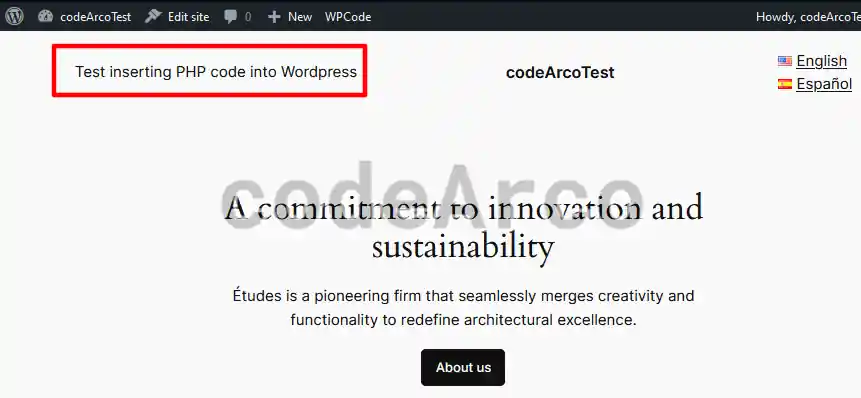Open the WPCode admin bar menu

click(348, 17)
